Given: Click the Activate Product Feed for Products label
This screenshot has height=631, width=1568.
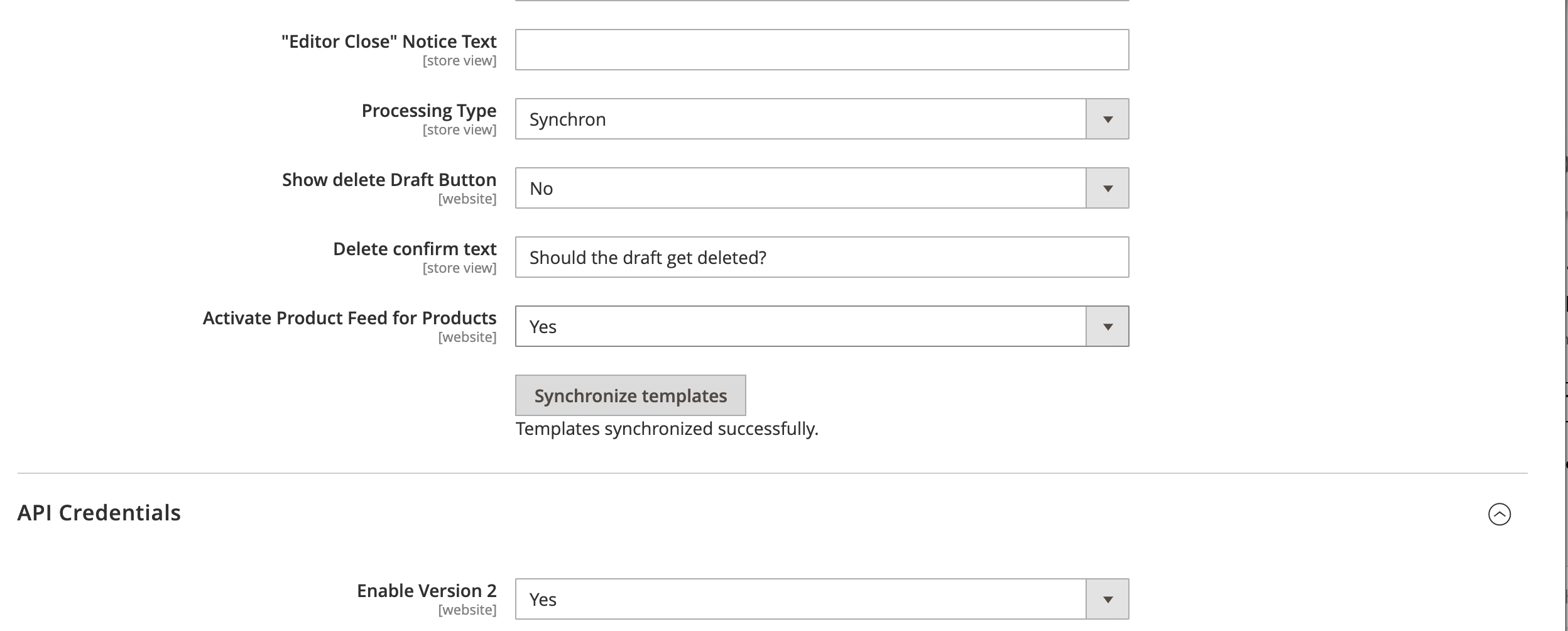Looking at the screenshot, I should (349, 318).
